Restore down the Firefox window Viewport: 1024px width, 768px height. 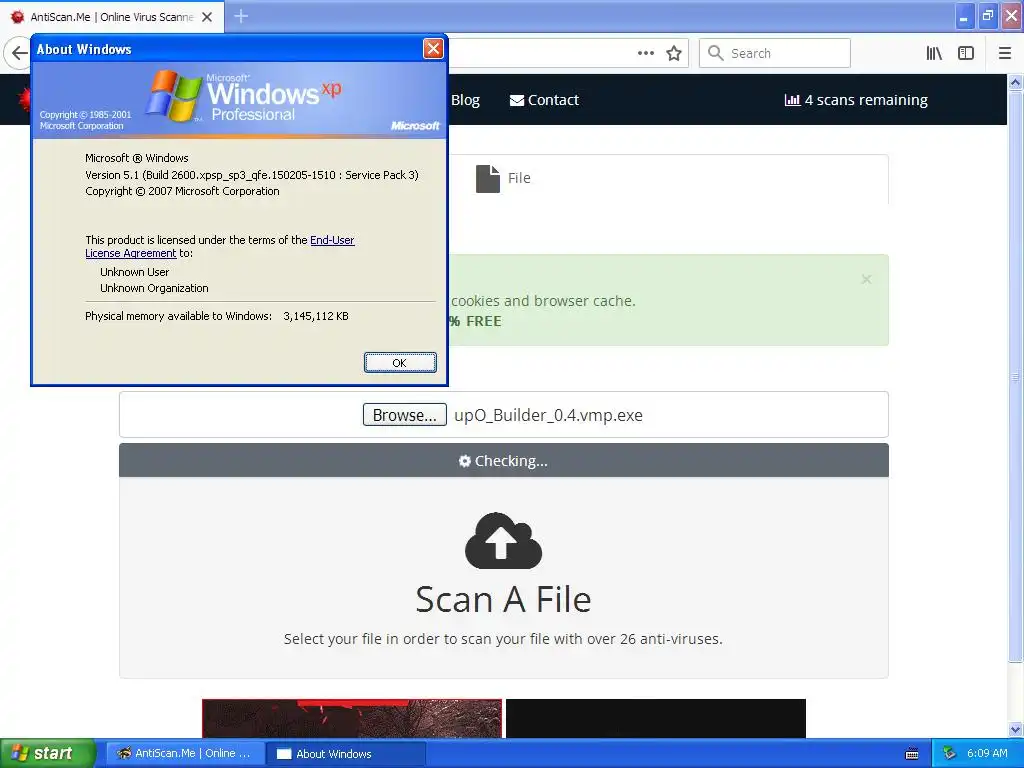point(988,16)
